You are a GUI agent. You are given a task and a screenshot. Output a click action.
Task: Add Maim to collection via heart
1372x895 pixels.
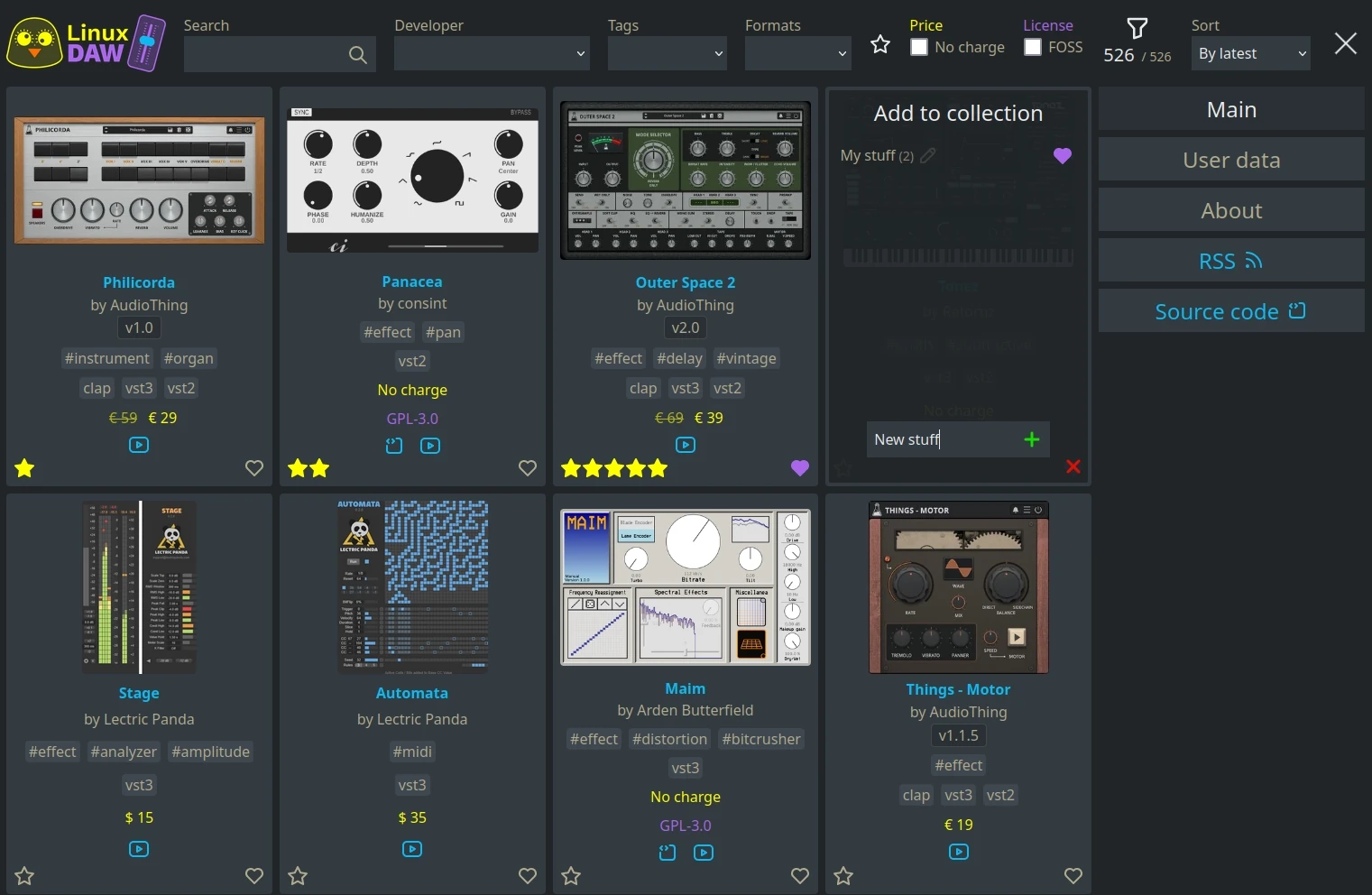(x=800, y=876)
